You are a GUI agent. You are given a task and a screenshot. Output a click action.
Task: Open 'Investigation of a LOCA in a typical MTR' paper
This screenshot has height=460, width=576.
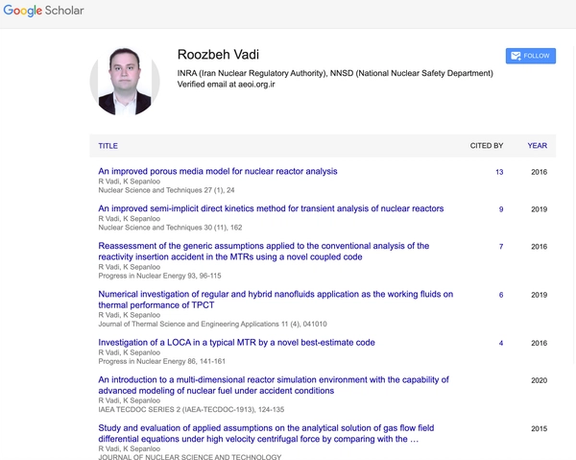point(237,342)
